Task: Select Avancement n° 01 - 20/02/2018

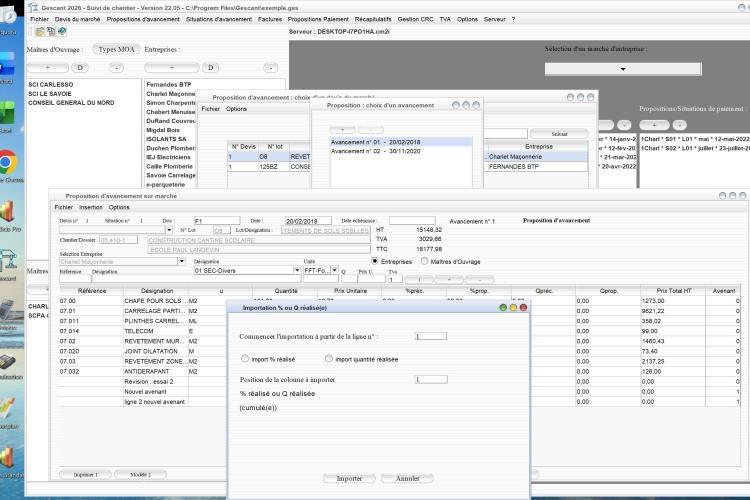Action: (401, 142)
